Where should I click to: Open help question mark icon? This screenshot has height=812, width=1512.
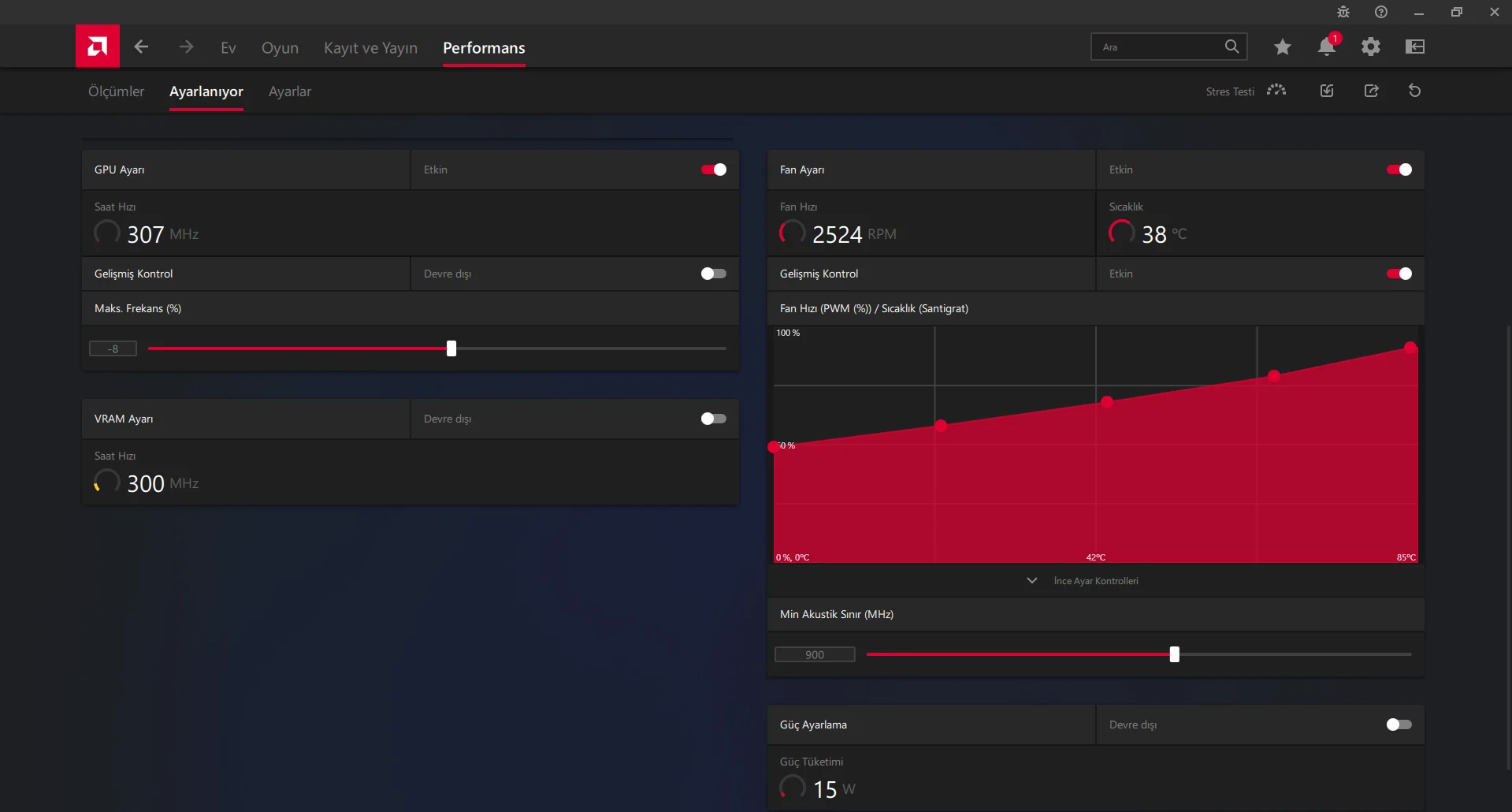pos(1381,12)
